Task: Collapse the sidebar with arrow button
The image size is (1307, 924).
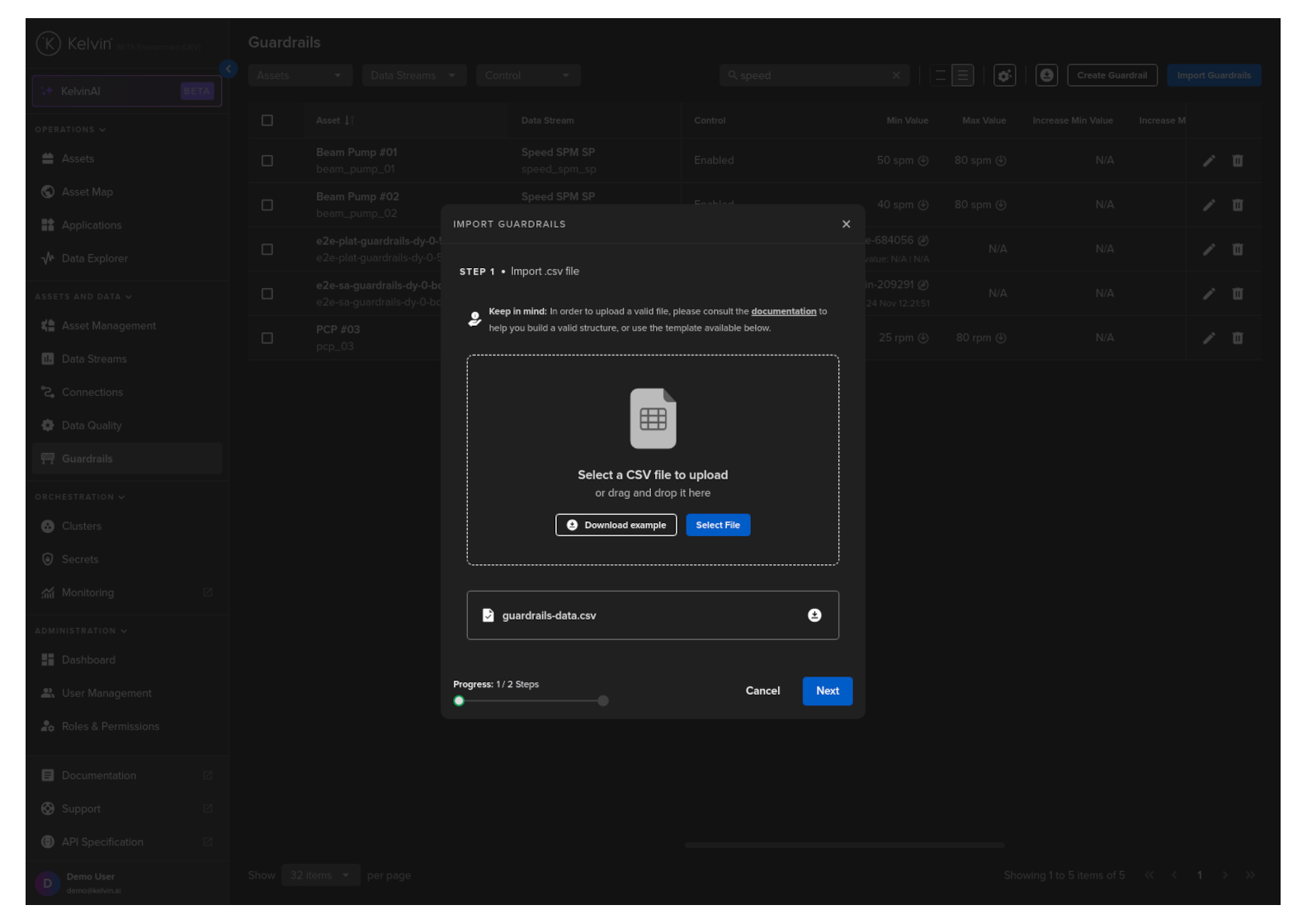Action: click(229, 69)
